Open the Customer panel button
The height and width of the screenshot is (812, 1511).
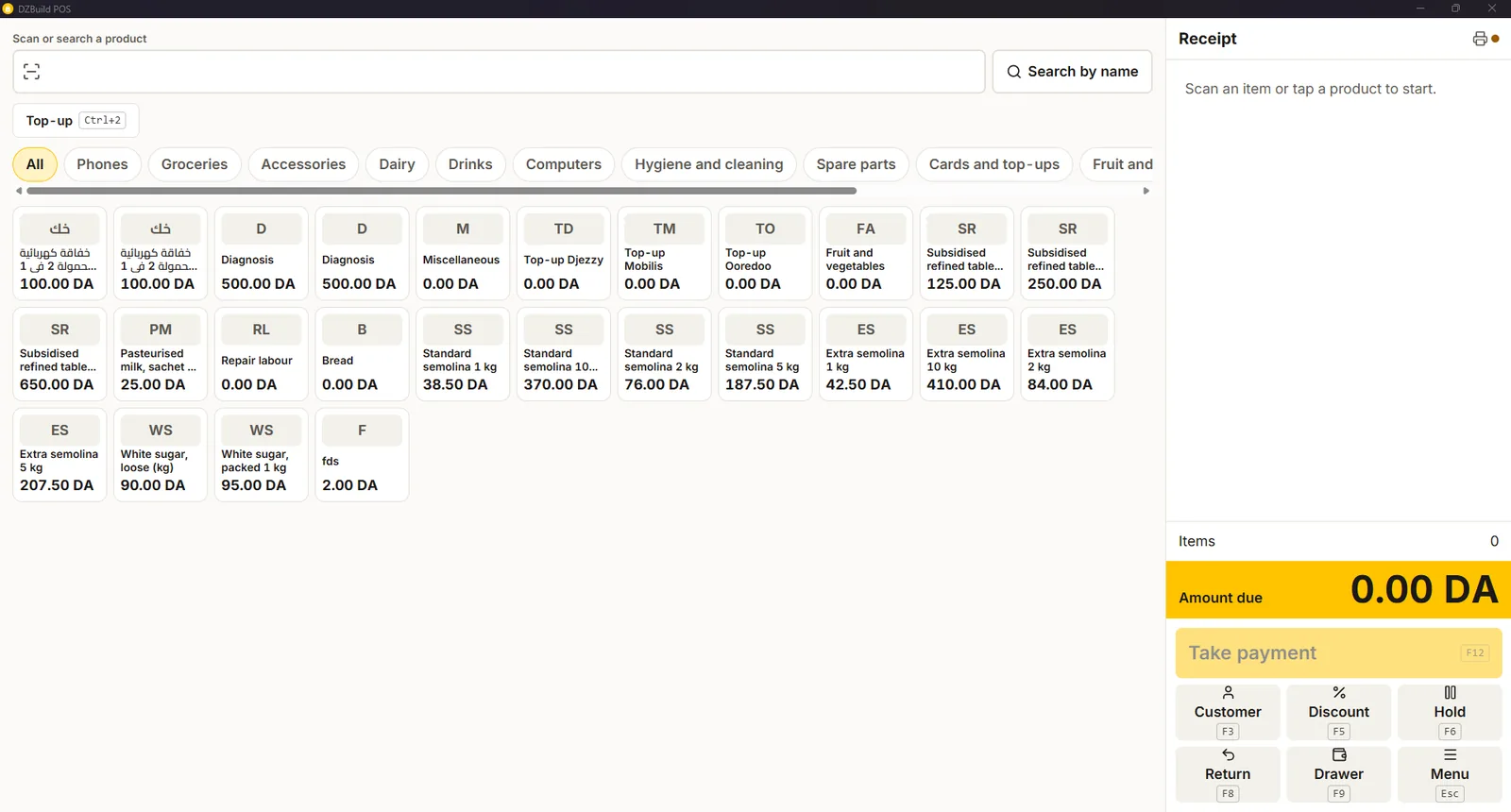tap(1228, 712)
